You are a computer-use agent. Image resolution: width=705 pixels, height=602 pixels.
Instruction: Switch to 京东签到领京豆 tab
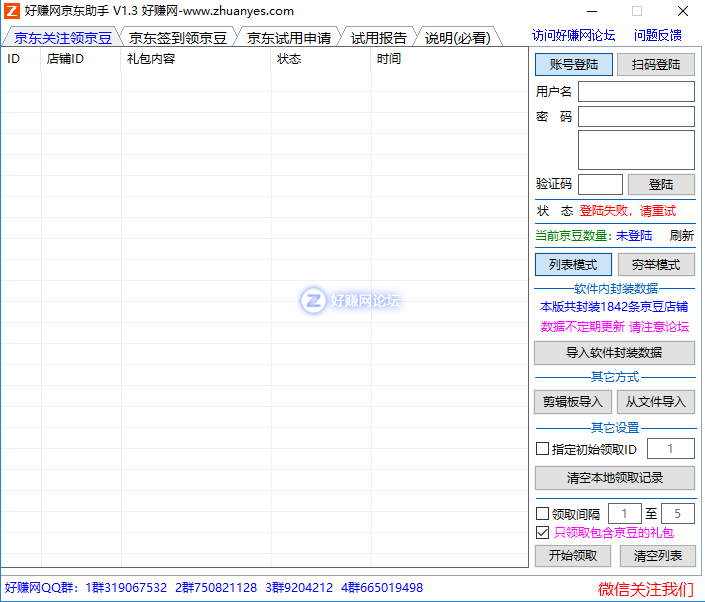click(x=177, y=38)
